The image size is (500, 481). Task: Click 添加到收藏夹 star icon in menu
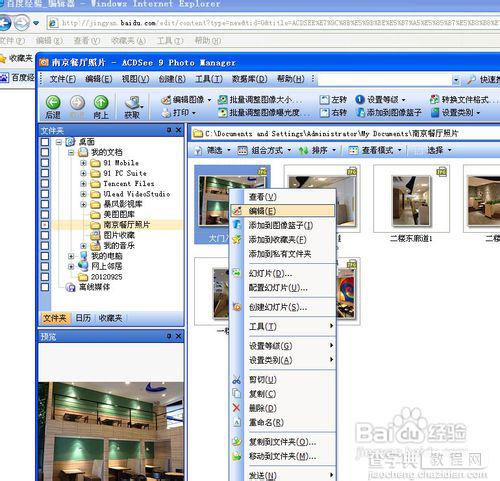pos(236,239)
